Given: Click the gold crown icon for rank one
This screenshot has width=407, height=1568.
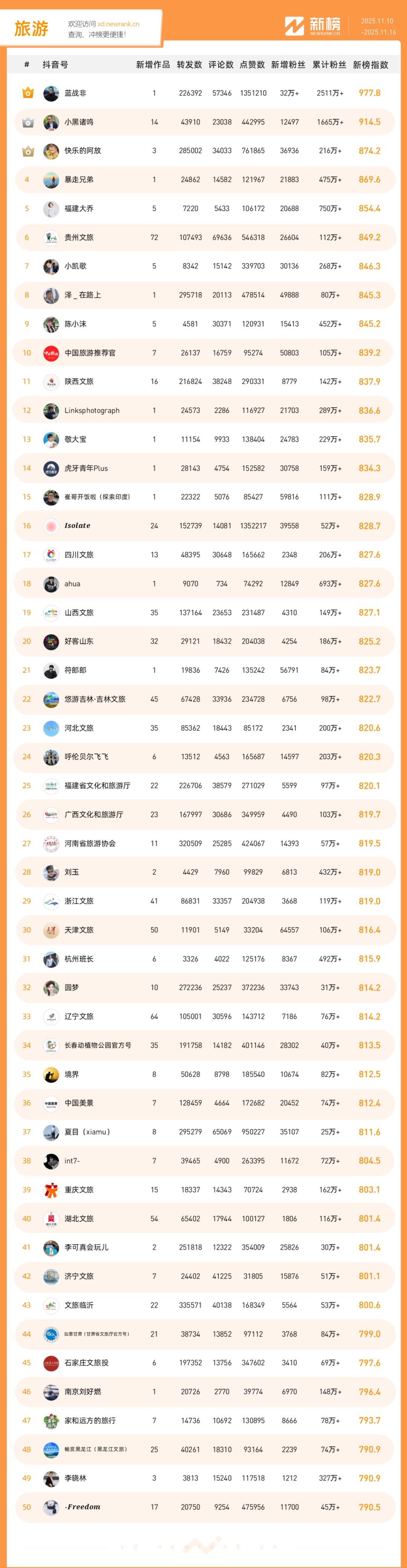Looking at the screenshot, I should pyautogui.click(x=28, y=93).
